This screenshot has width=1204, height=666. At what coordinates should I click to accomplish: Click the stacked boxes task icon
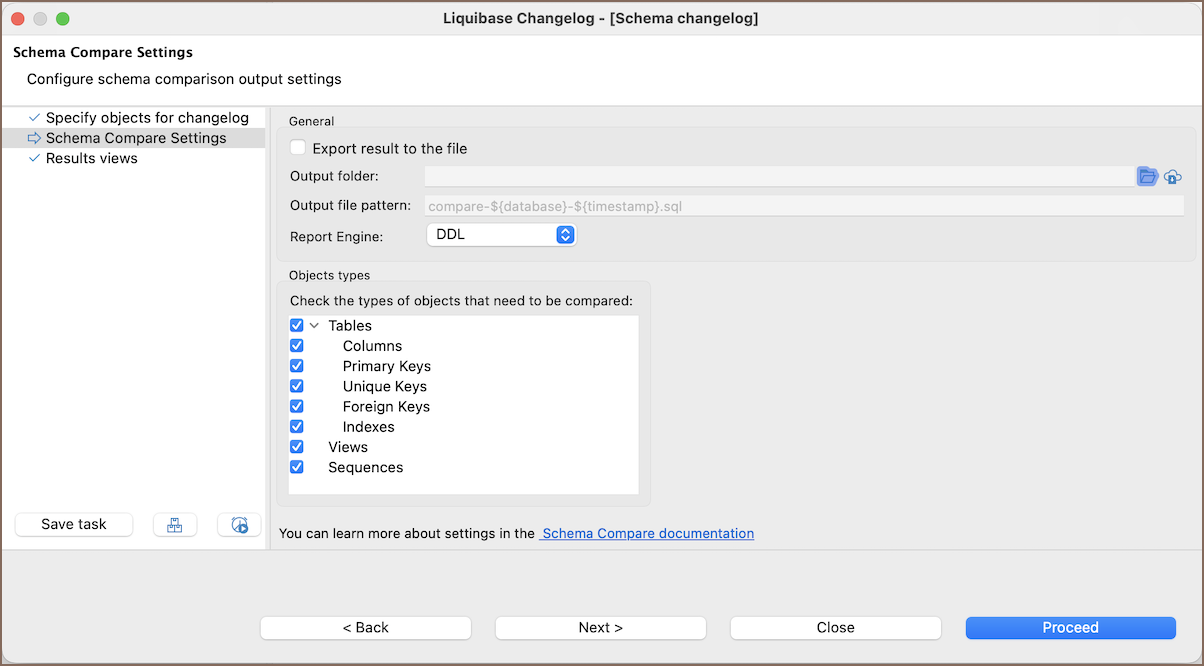tap(175, 525)
